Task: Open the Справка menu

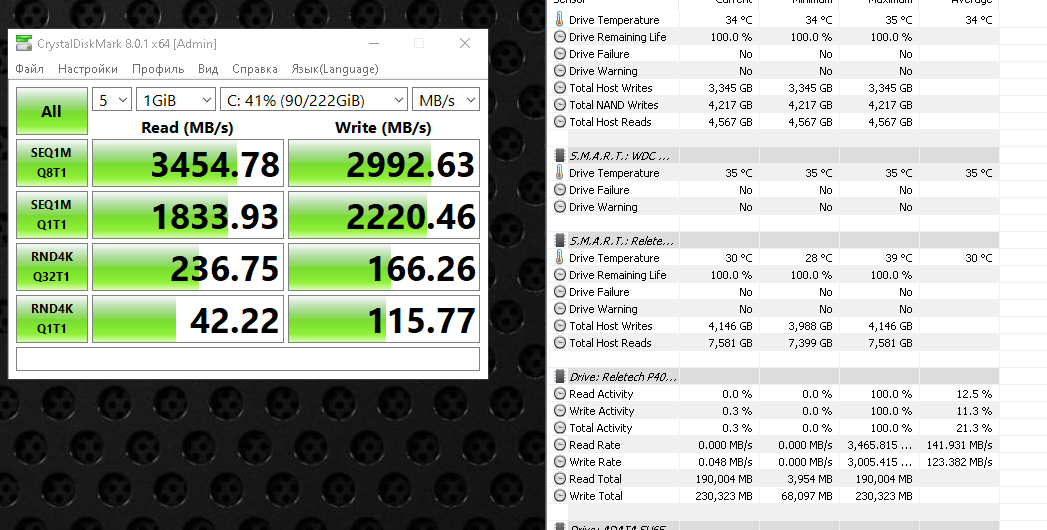Action: (255, 69)
